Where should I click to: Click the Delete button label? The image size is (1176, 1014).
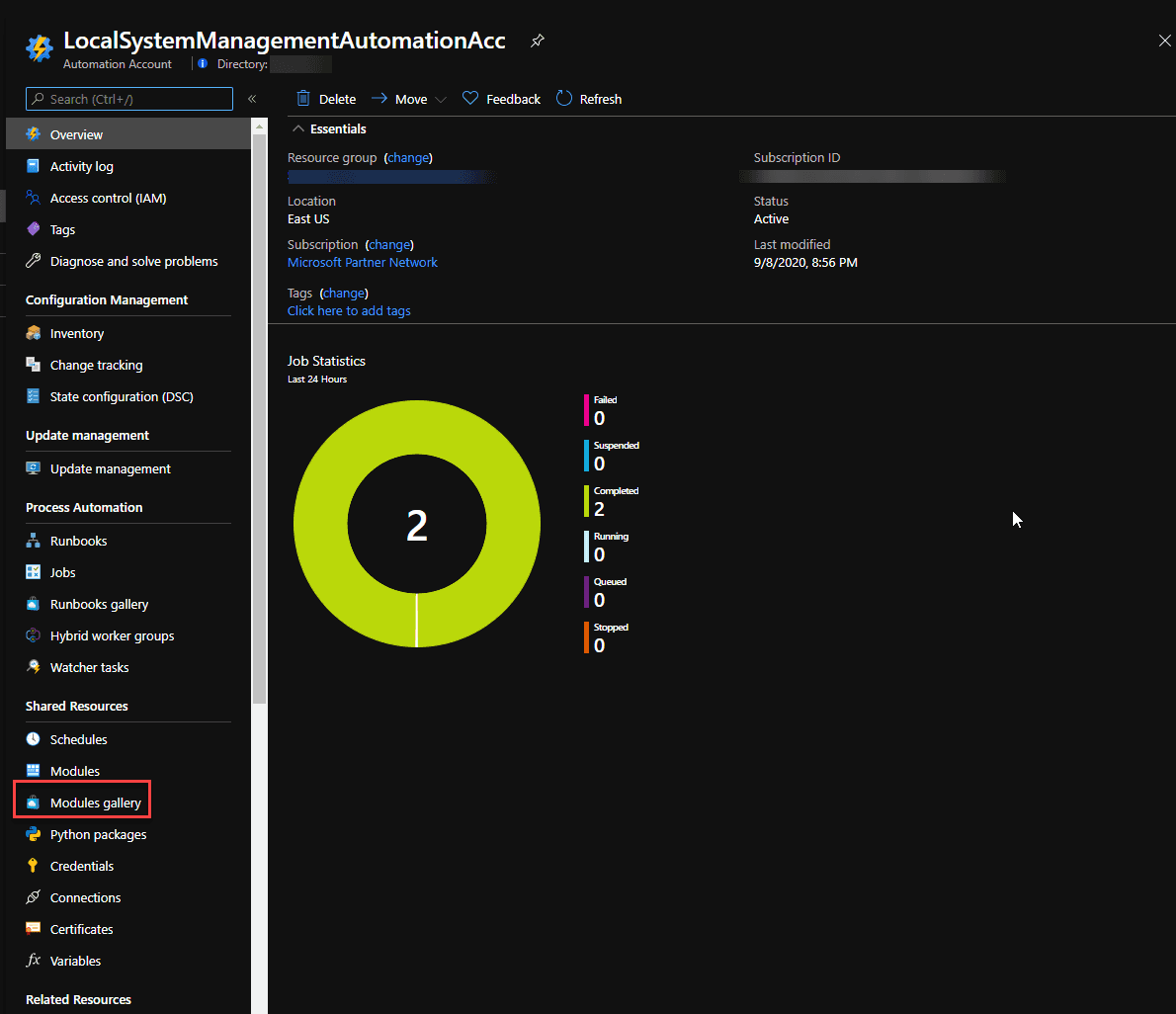338,99
